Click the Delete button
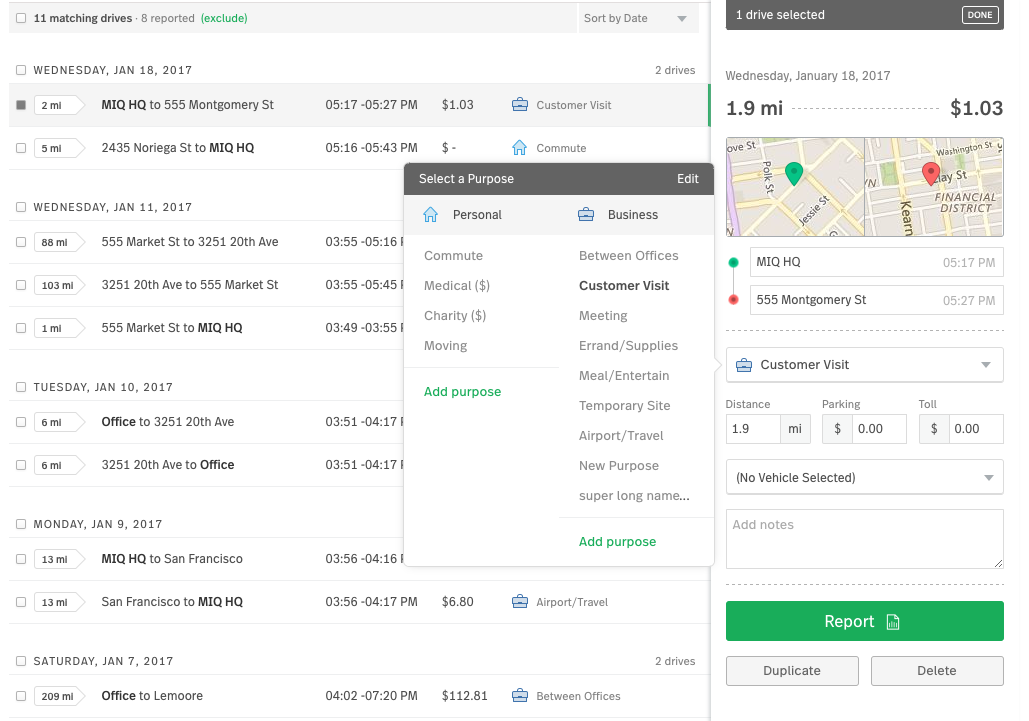This screenshot has width=1029, height=721. (937, 671)
